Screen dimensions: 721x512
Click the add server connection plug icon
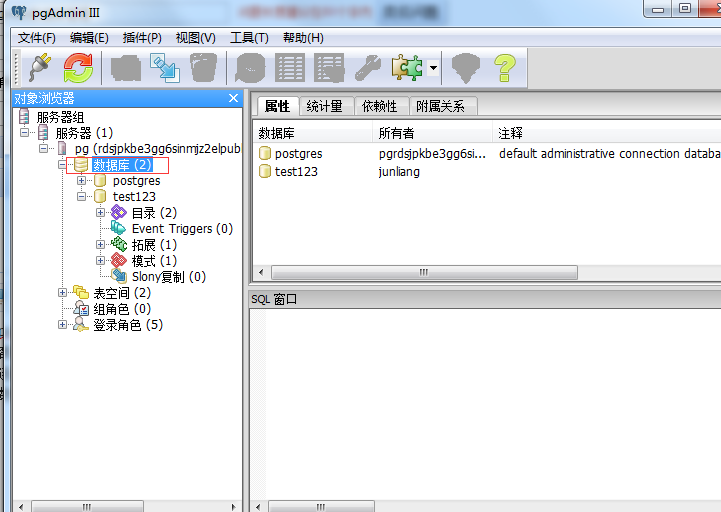(x=39, y=67)
